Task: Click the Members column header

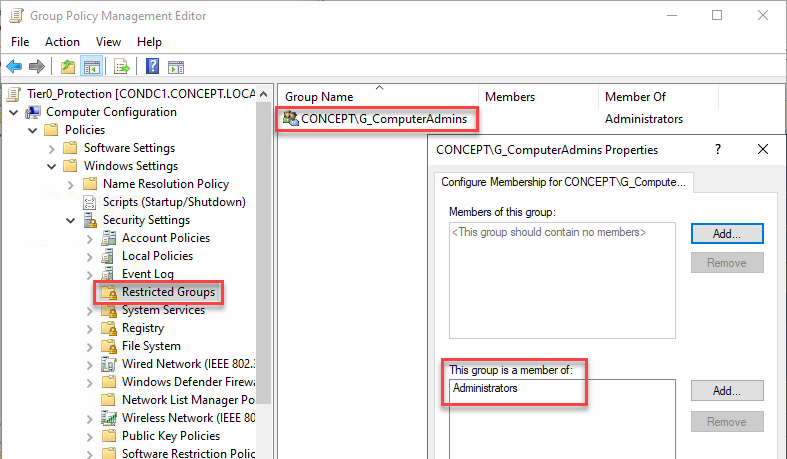Action: click(538, 96)
